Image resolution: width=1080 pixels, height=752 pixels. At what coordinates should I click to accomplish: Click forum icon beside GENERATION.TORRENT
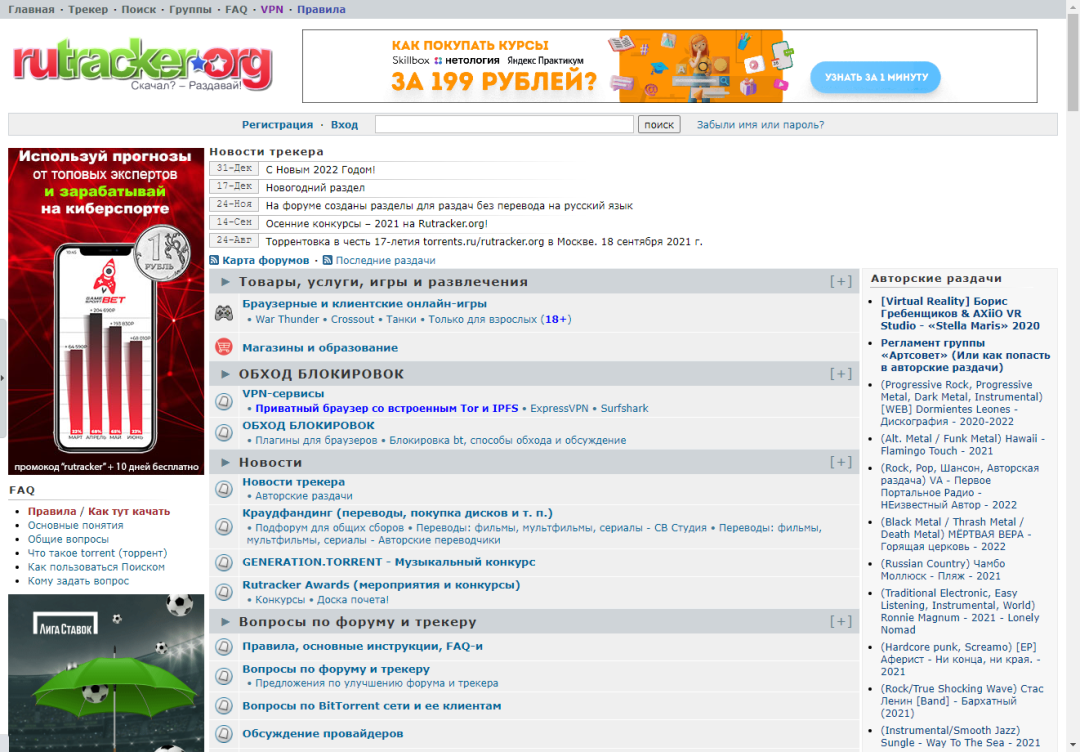pyautogui.click(x=224, y=562)
